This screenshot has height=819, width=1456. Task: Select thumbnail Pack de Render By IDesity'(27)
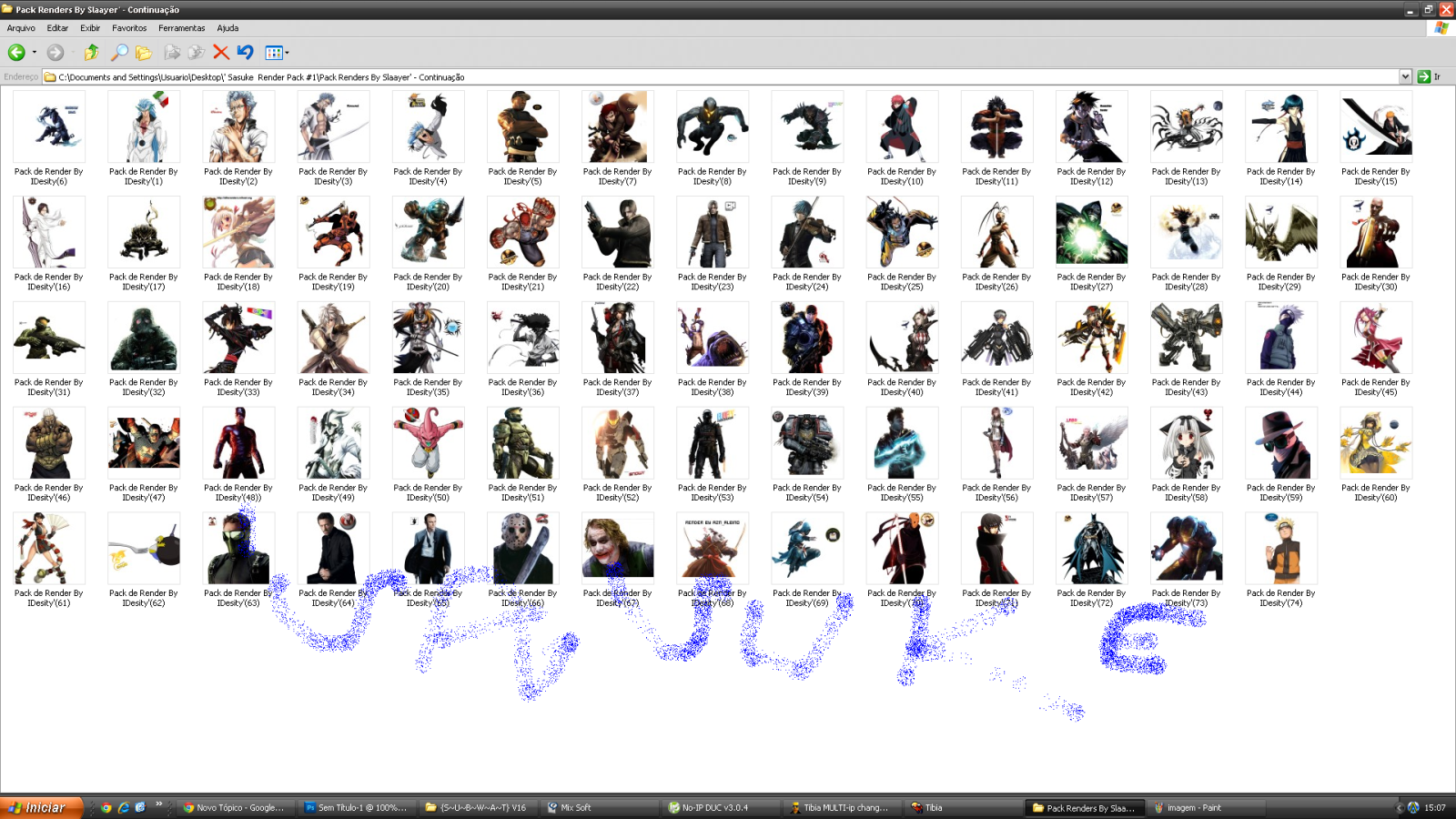[x=1092, y=232]
